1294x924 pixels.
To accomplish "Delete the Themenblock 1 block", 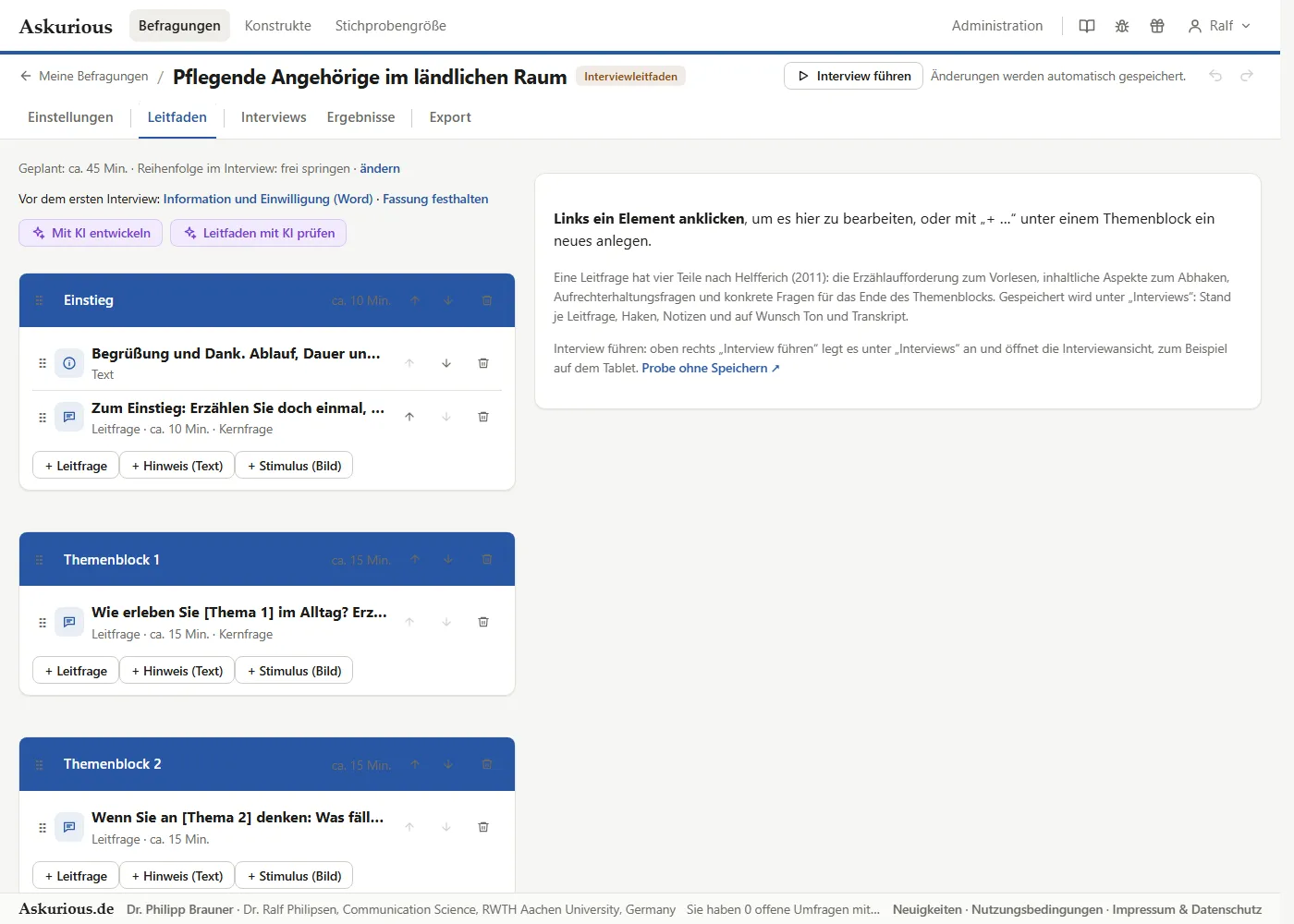I will (x=487, y=560).
